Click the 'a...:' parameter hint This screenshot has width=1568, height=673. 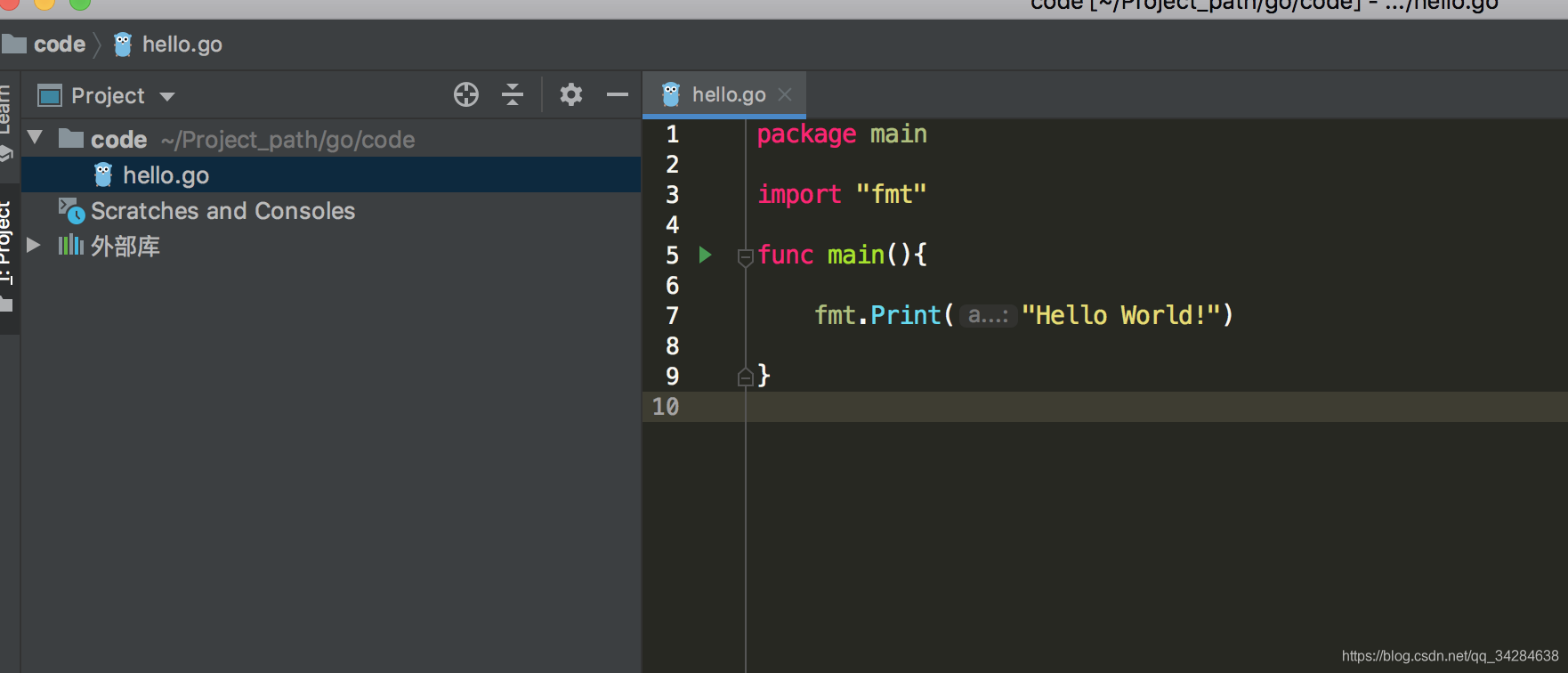click(988, 315)
